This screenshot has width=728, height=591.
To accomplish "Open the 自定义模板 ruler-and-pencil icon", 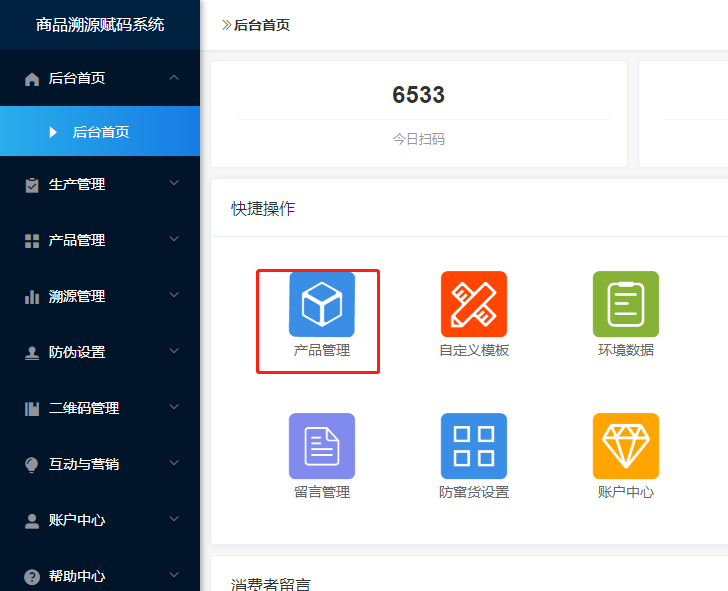I will tap(473, 304).
